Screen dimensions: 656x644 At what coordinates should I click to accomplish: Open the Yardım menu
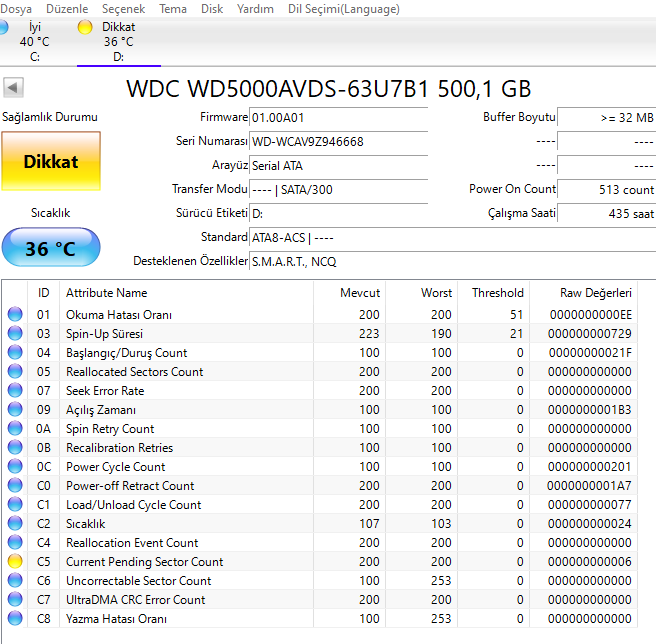(x=255, y=9)
